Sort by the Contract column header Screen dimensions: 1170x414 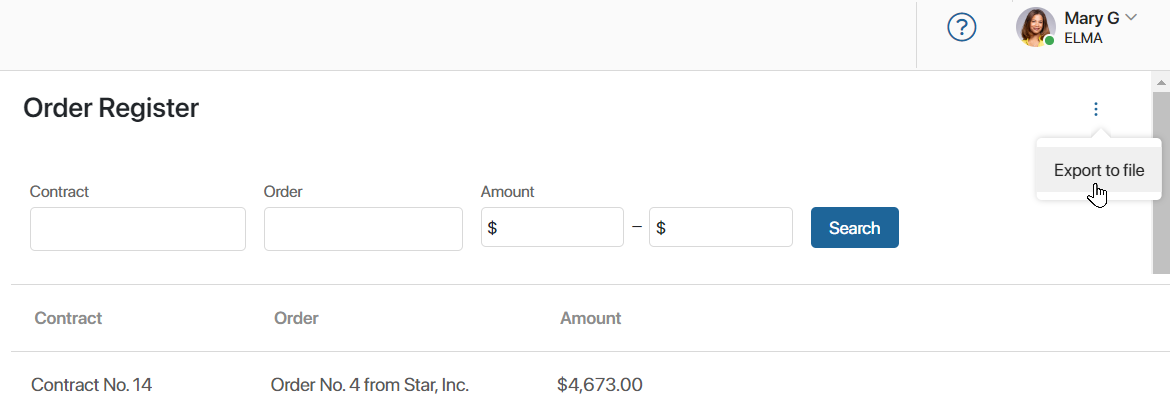click(68, 318)
